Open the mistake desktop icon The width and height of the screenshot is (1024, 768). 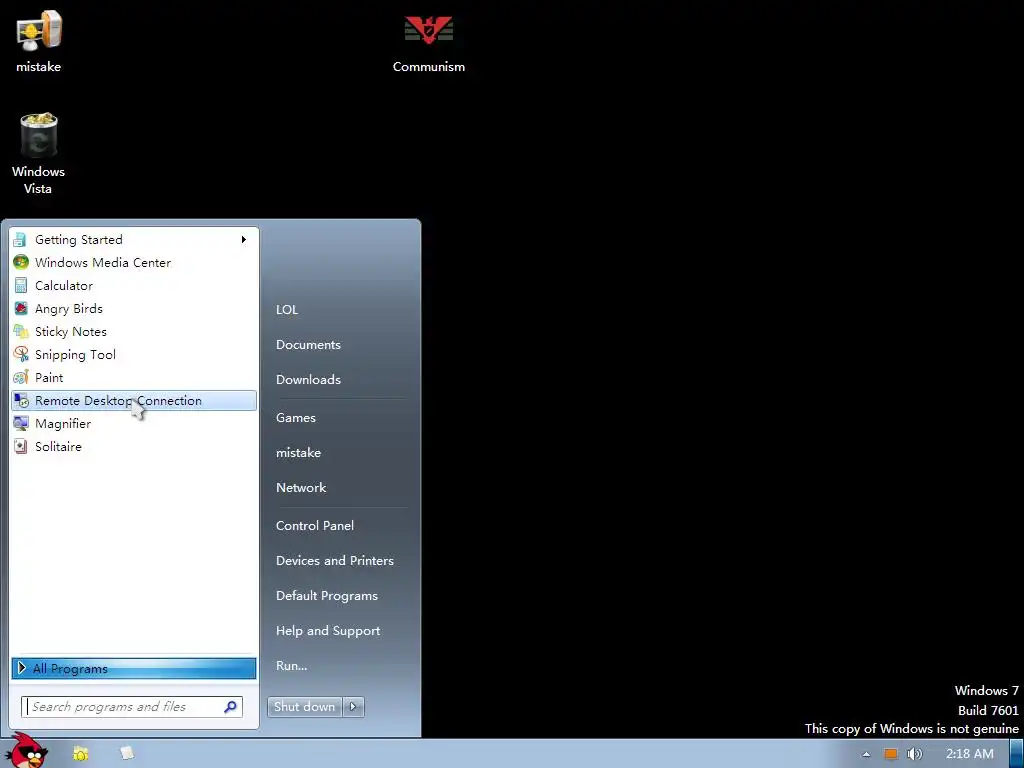click(x=39, y=40)
